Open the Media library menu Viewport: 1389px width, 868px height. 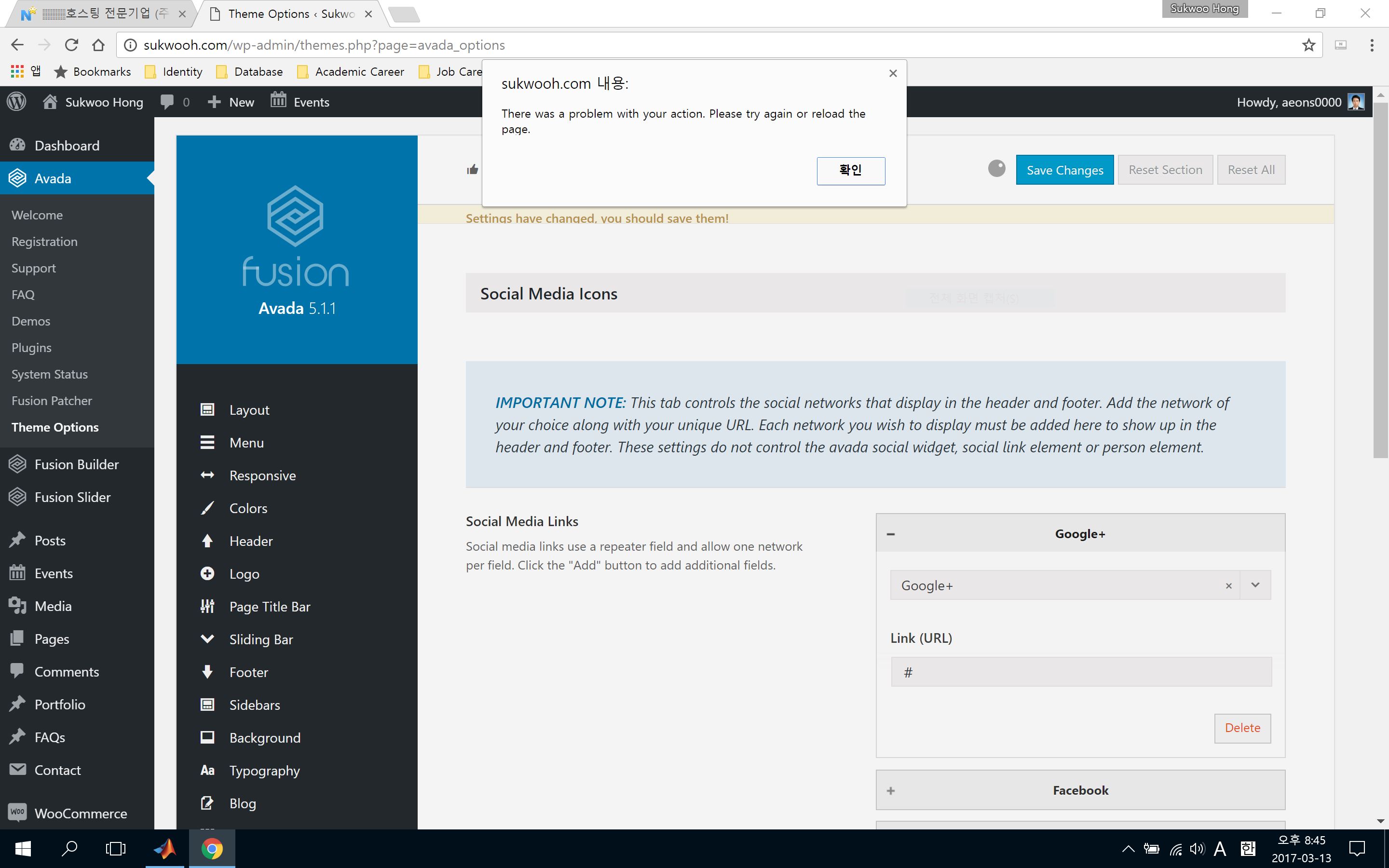77,606
